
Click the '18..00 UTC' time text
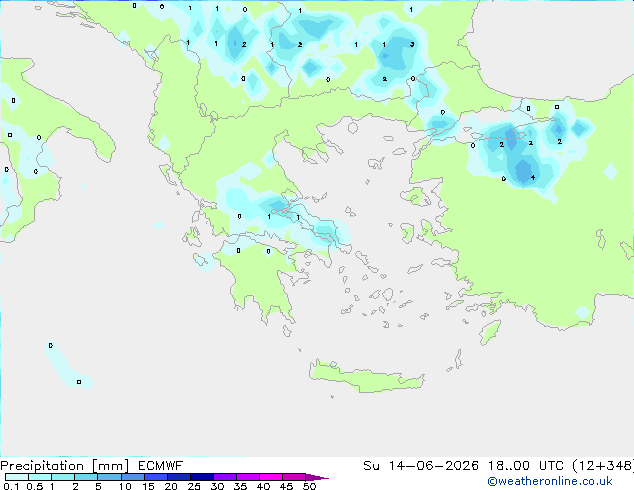tap(526, 466)
